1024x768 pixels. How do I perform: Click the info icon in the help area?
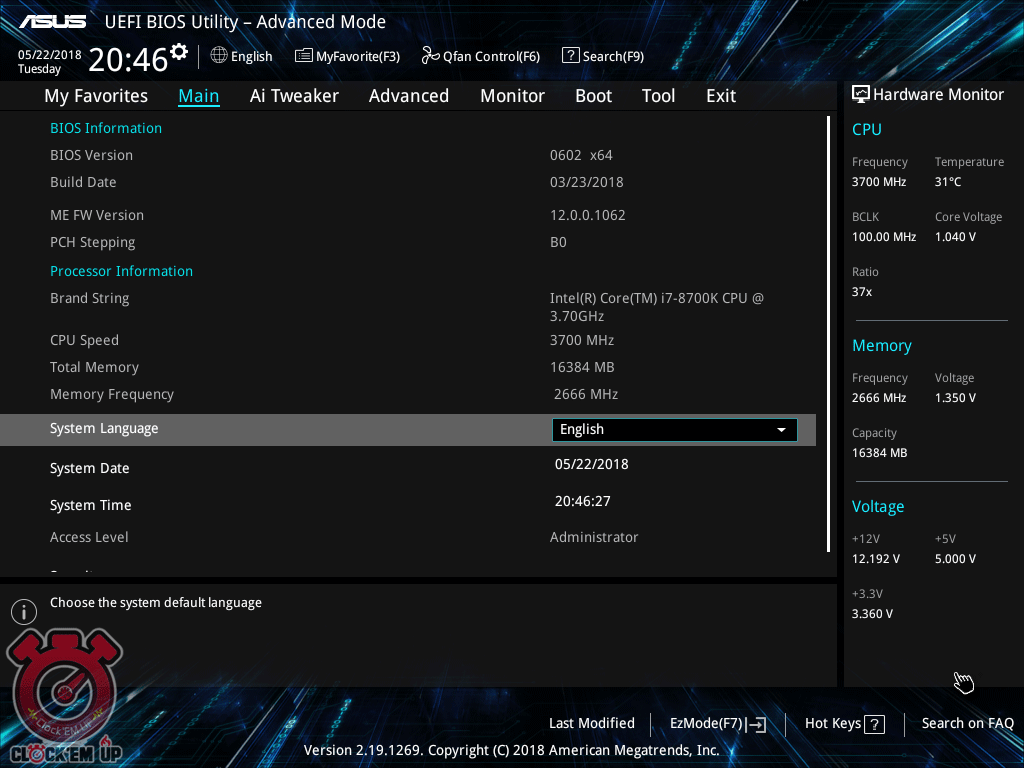(24, 611)
